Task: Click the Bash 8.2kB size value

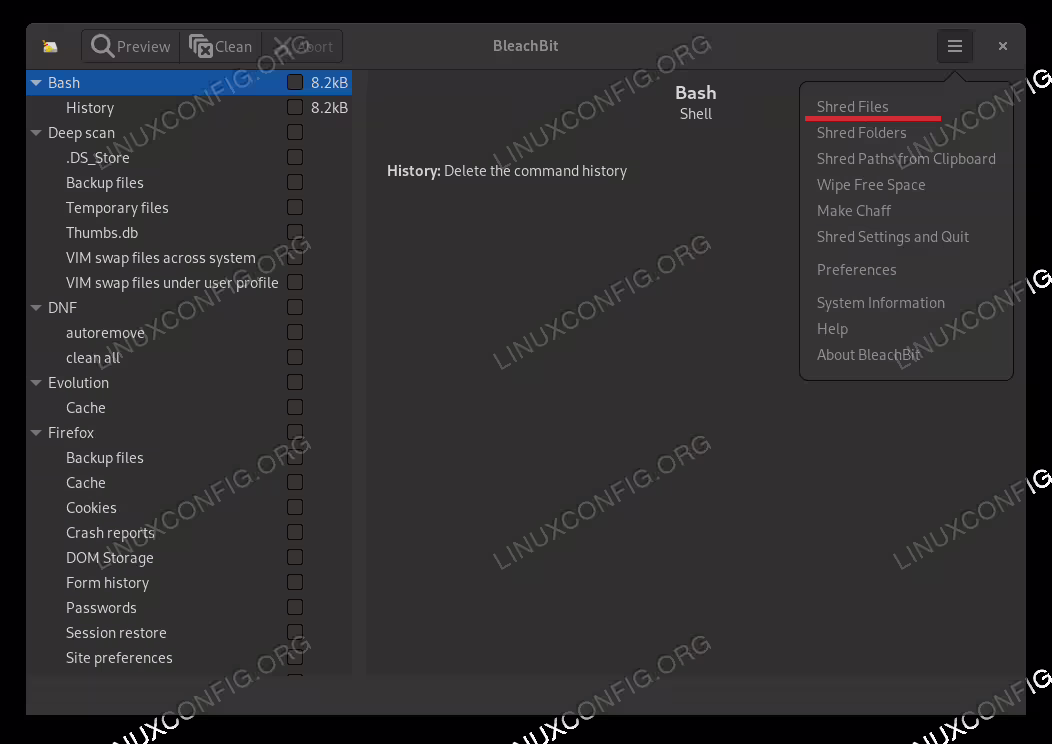Action: pyautogui.click(x=329, y=83)
